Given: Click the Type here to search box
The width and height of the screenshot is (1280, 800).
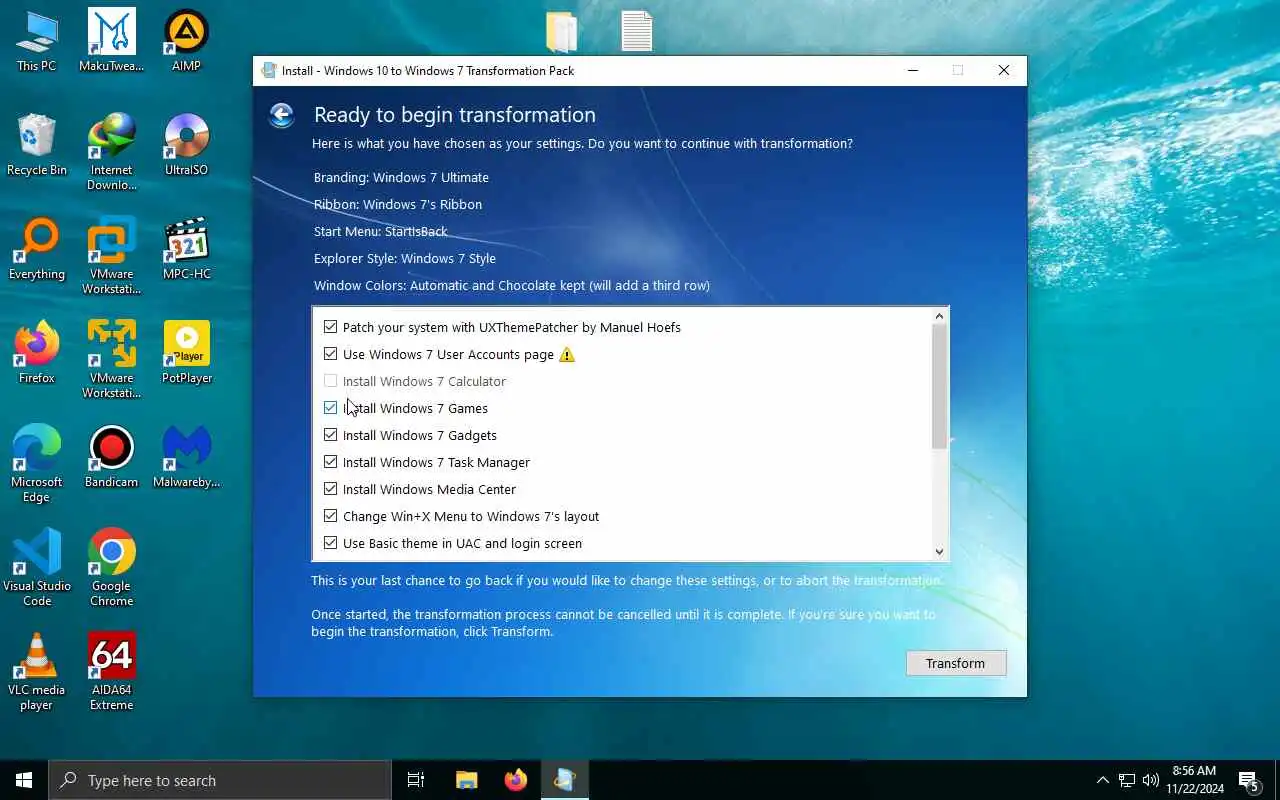Looking at the screenshot, I should (220, 780).
